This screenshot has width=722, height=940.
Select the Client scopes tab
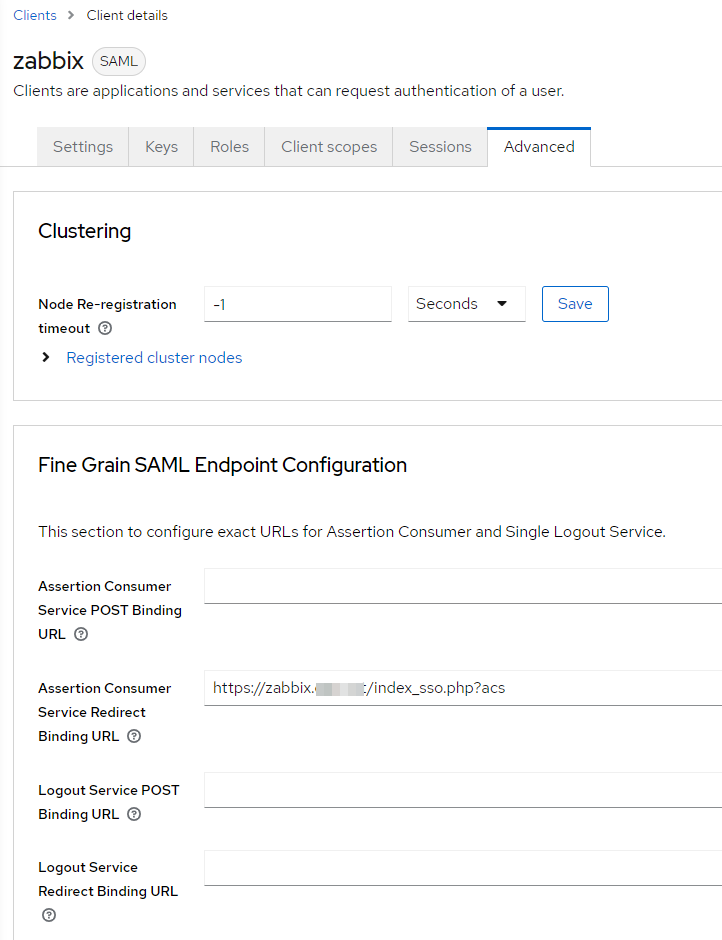click(329, 147)
